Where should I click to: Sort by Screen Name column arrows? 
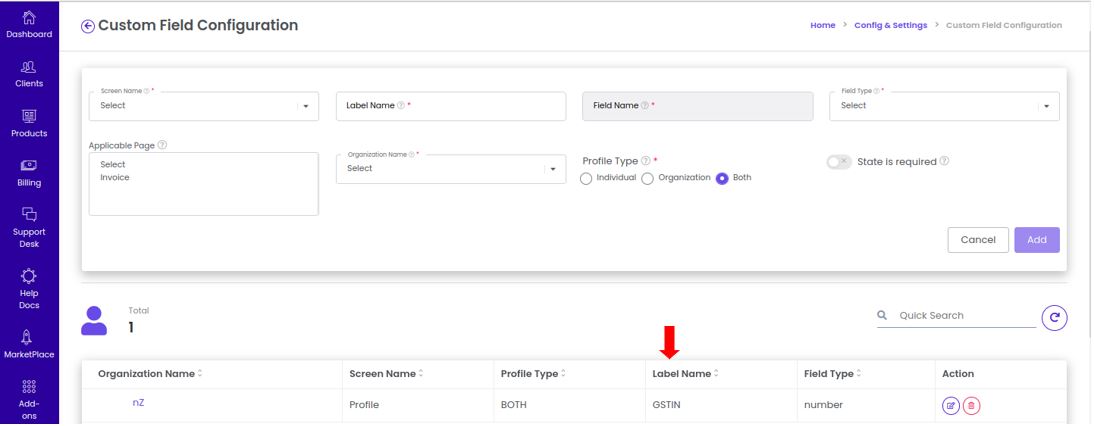pos(421,374)
